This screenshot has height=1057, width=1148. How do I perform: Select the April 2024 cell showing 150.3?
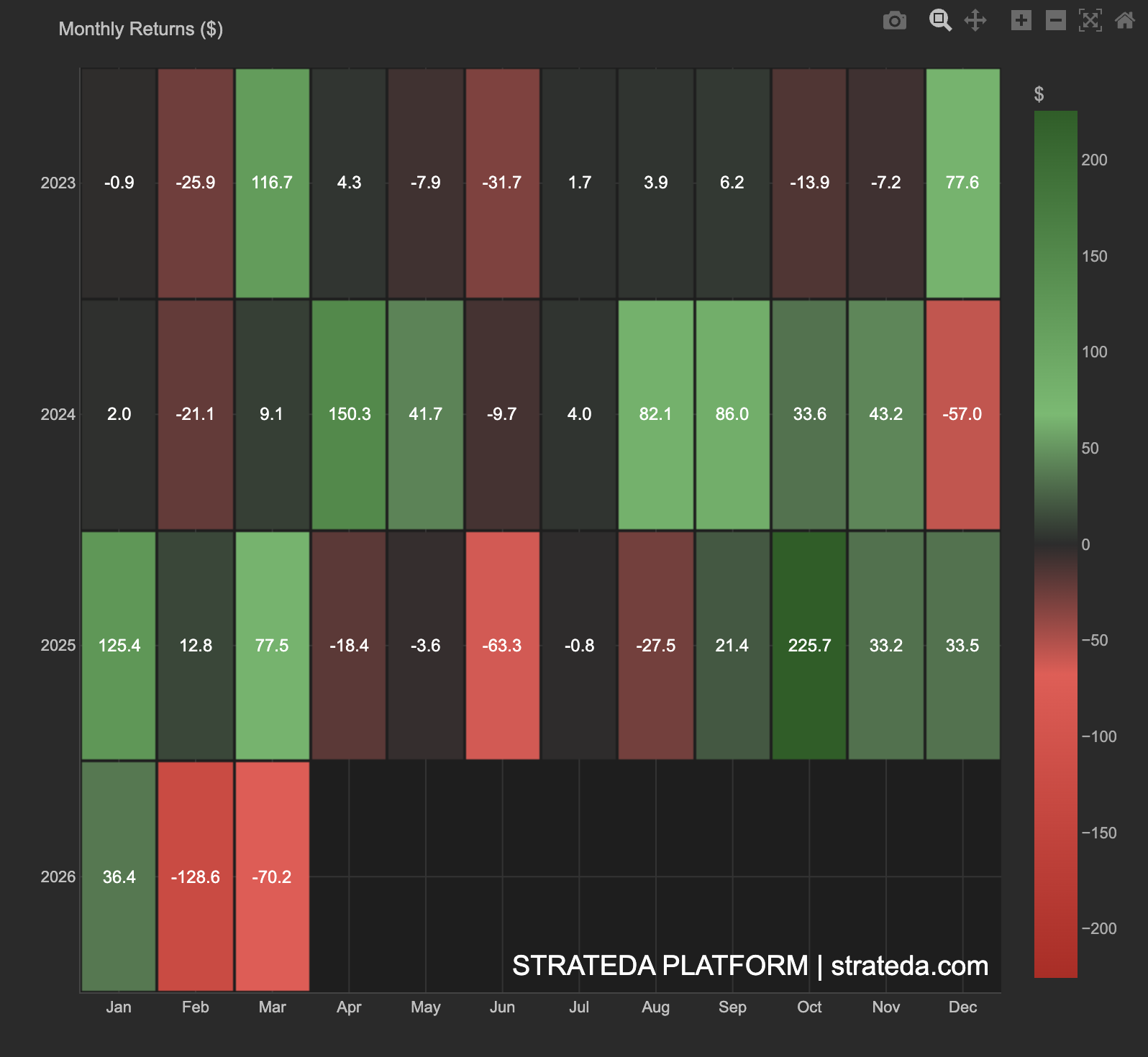point(349,414)
